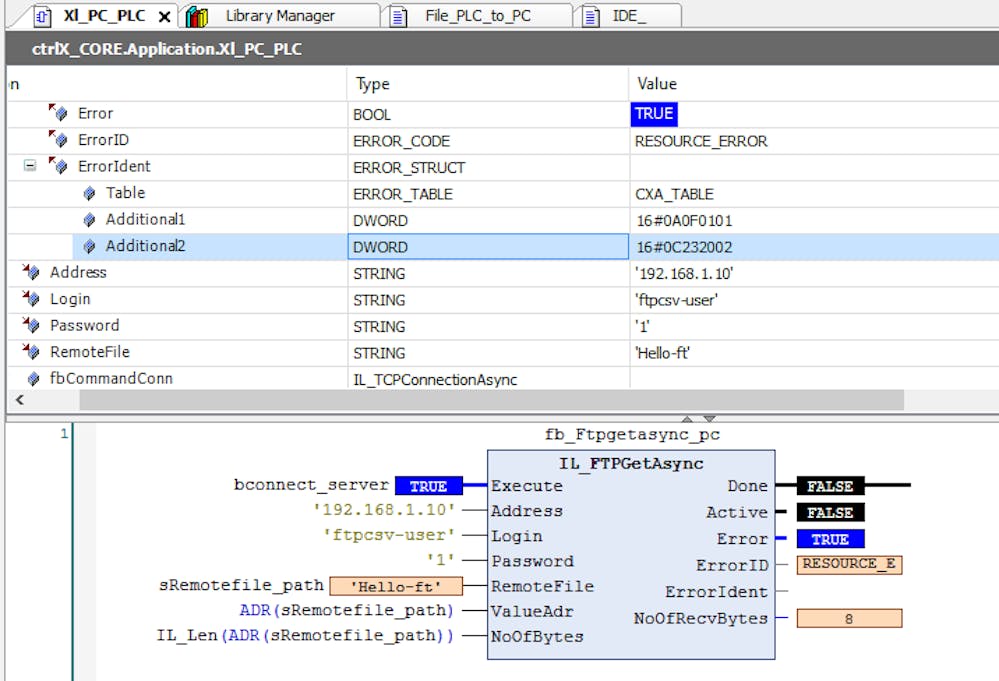Viewport: 999px width, 681px height.
Task: Click the IDE_ tab document icon
Action: [592, 16]
